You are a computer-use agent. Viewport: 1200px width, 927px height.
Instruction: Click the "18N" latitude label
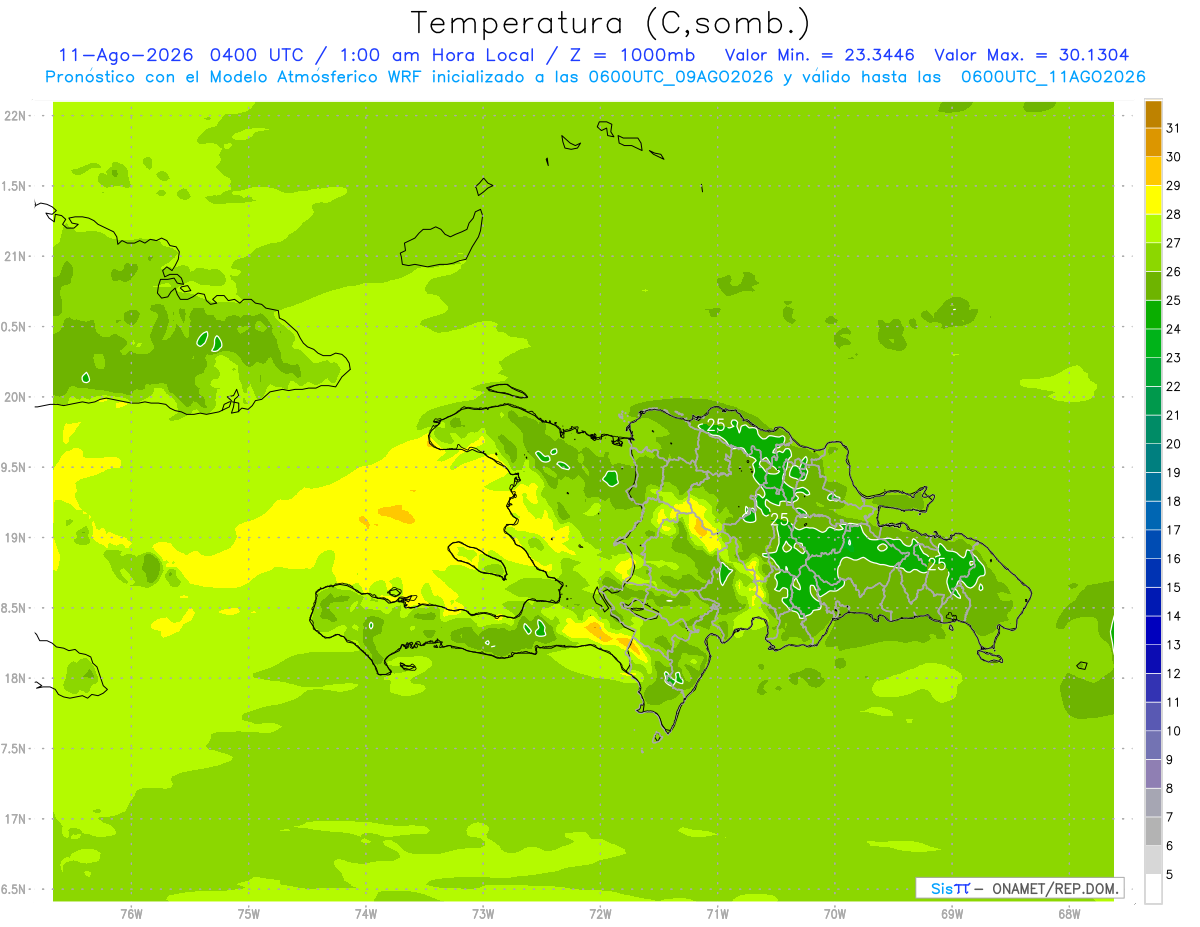15,679
